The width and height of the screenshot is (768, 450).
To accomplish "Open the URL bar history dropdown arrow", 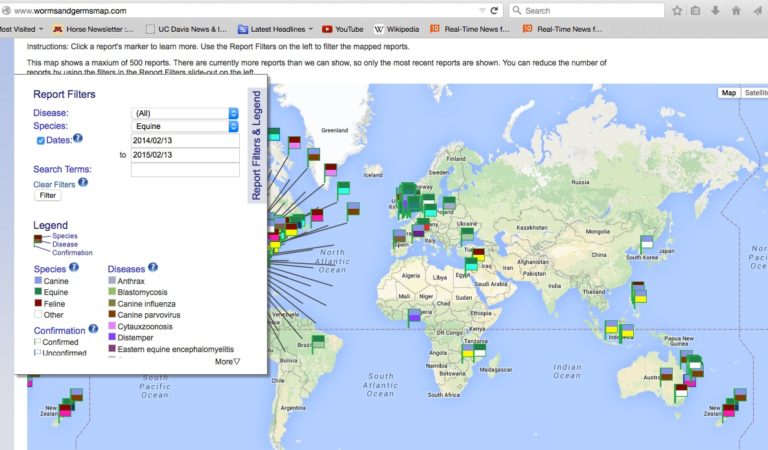I will click(x=482, y=10).
